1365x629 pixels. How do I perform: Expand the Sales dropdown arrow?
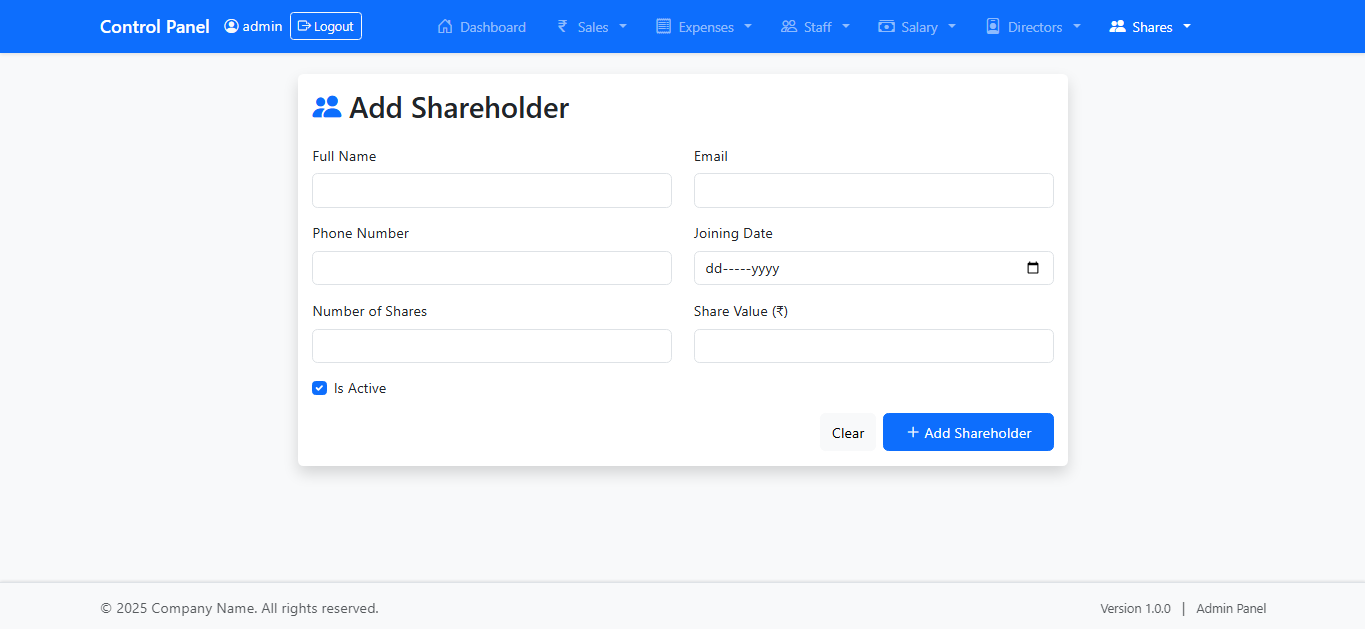pyautogui.click(x=623, y=27)
